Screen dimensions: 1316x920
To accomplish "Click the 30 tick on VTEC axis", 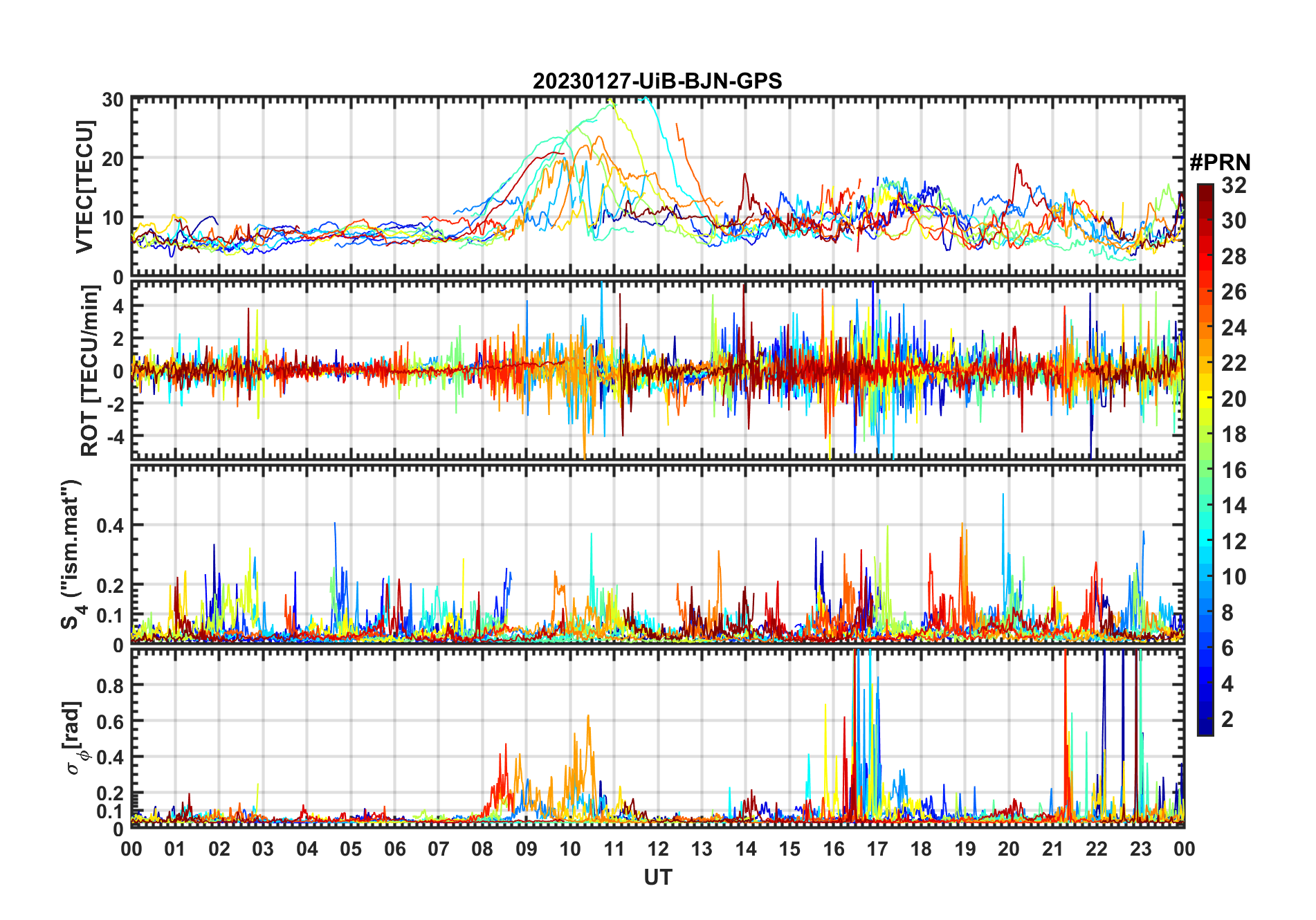I will coord(113,100).
